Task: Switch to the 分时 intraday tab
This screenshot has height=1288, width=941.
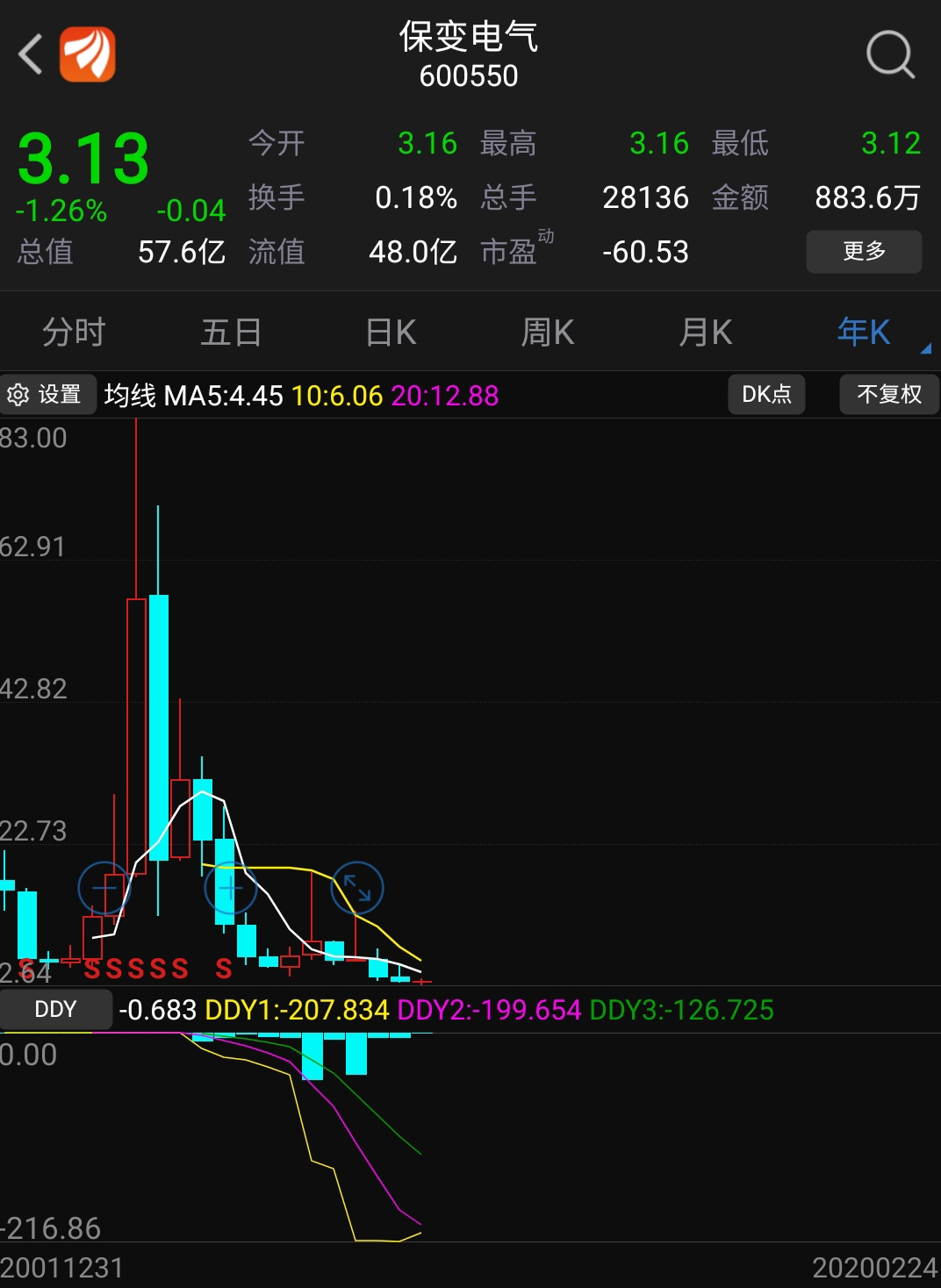Action: click(74, 332)
